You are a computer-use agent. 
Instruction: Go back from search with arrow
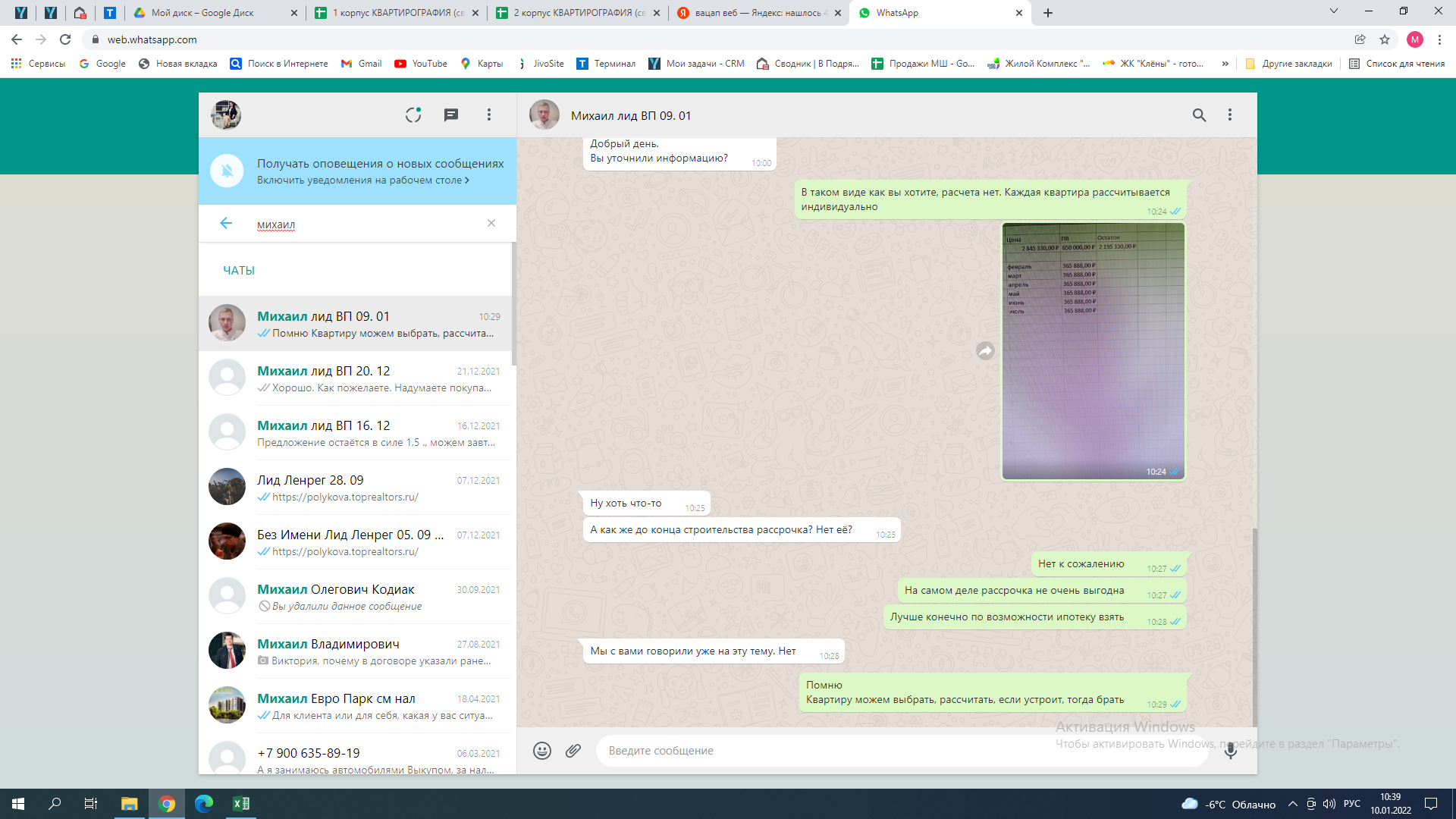(226, 224)
